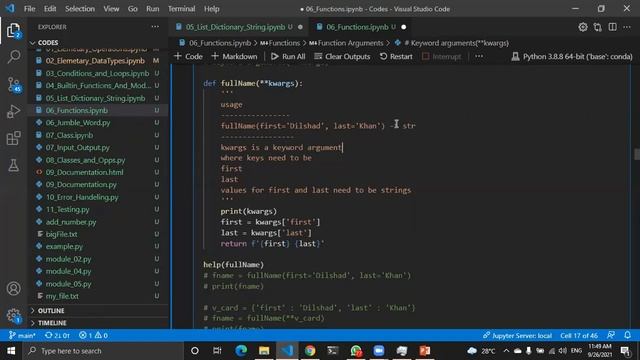Viewport: 640px width, 360px height.
Task: Open notebook toolbar more actions ellipsis
Action: click(x=479, y=56)
